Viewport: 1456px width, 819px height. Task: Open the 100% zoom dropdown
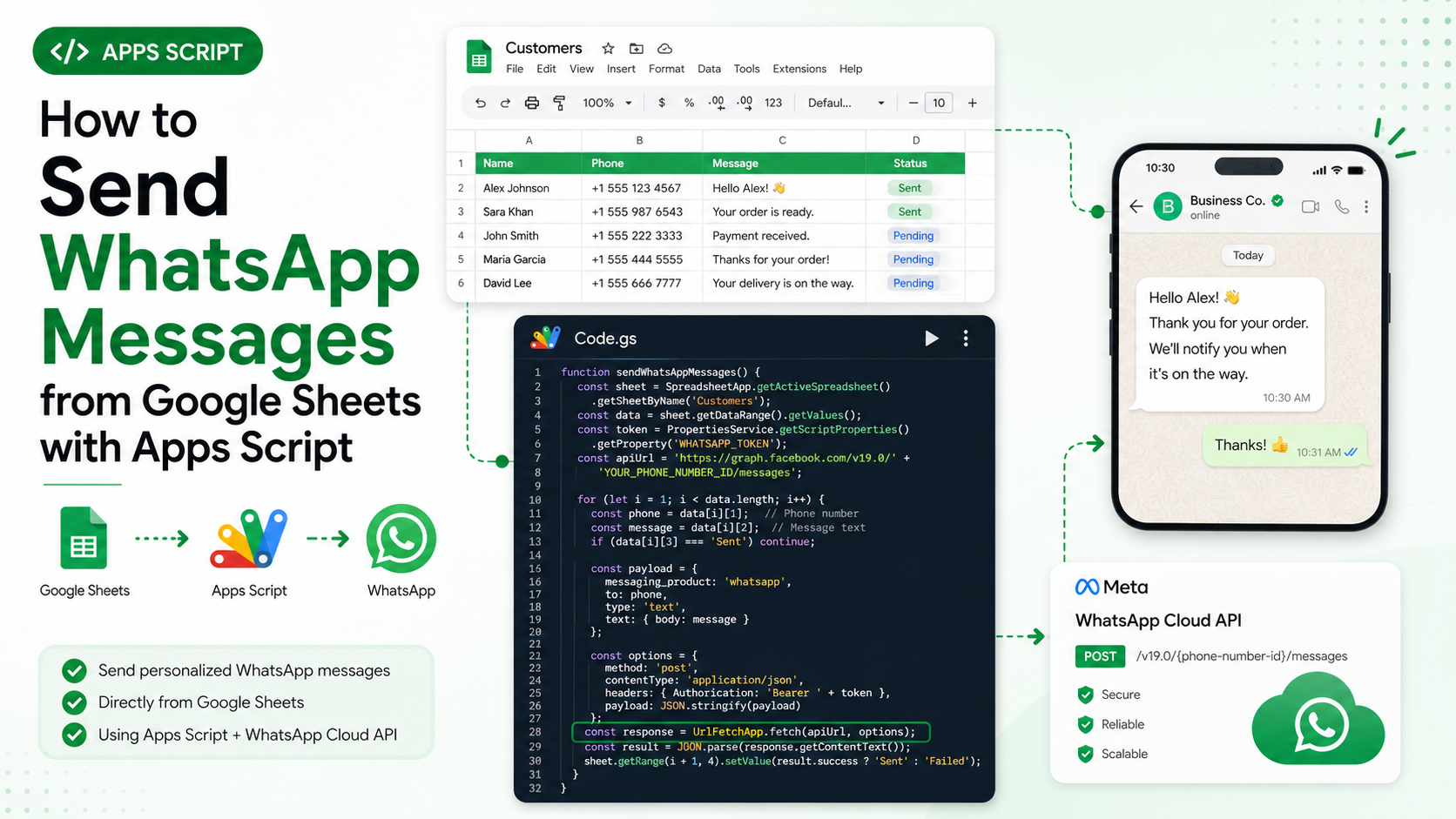coord(607,103)
